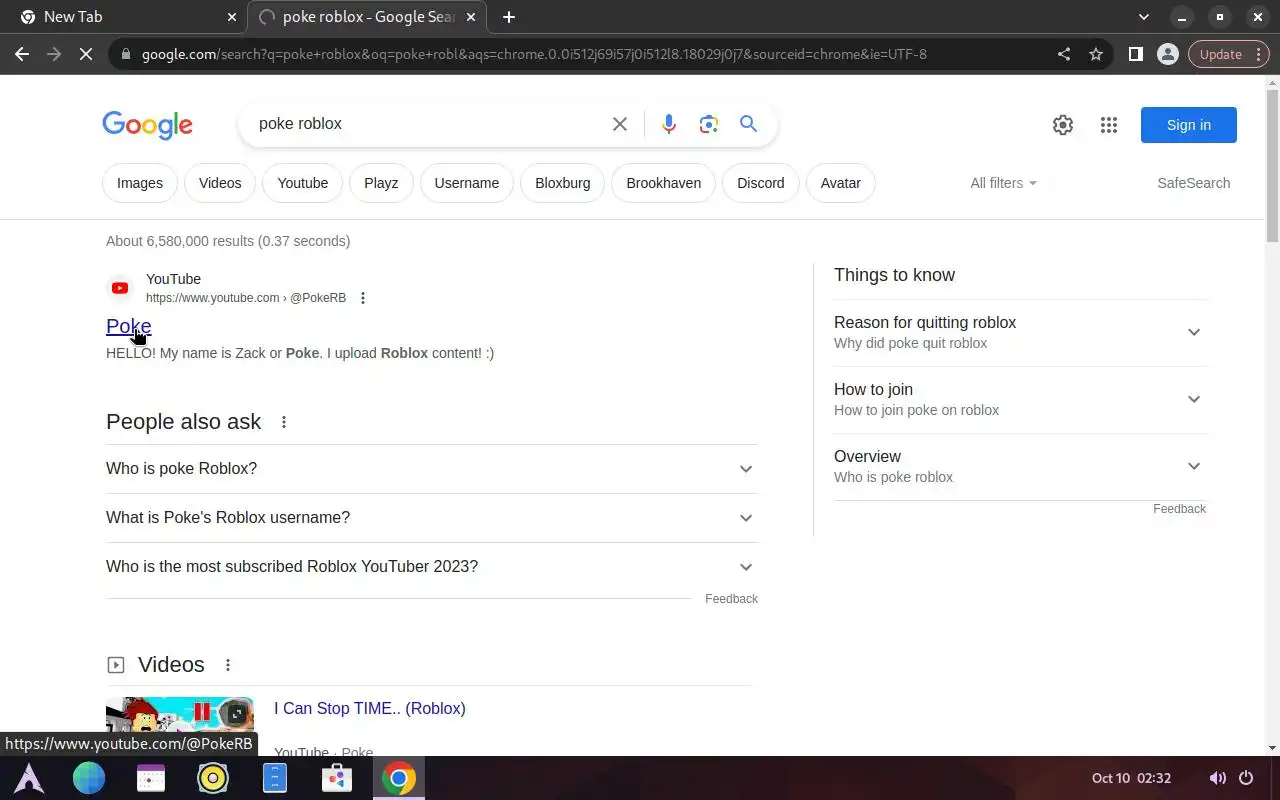
Task: Open the taskbar application launcher logo
Action: pos(28,778)
